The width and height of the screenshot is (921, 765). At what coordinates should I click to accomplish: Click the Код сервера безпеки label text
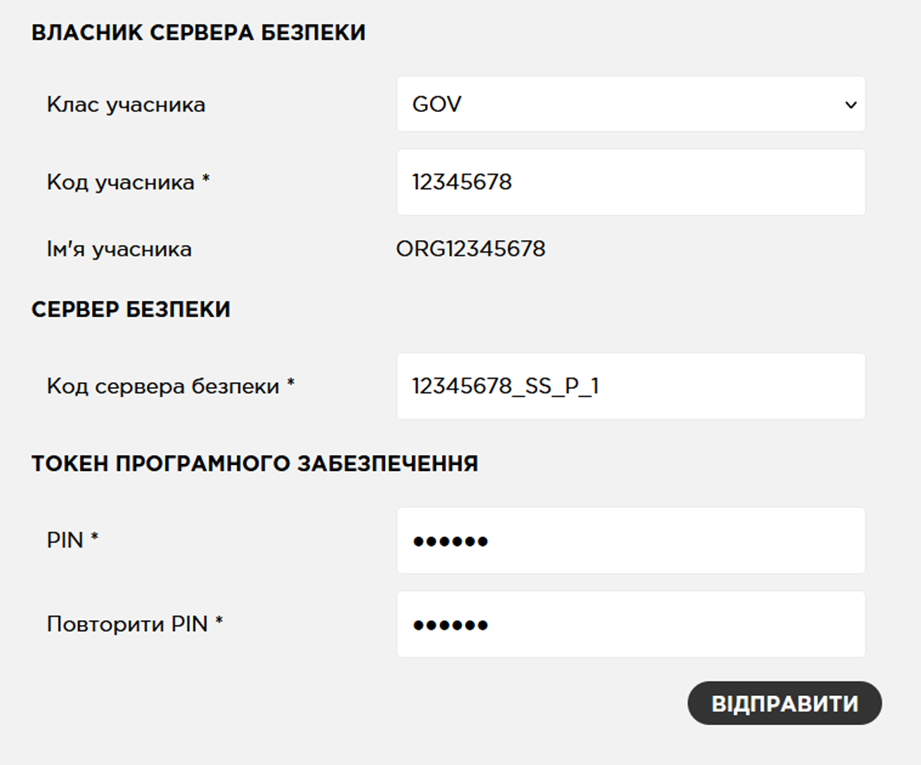pos(163,386)
